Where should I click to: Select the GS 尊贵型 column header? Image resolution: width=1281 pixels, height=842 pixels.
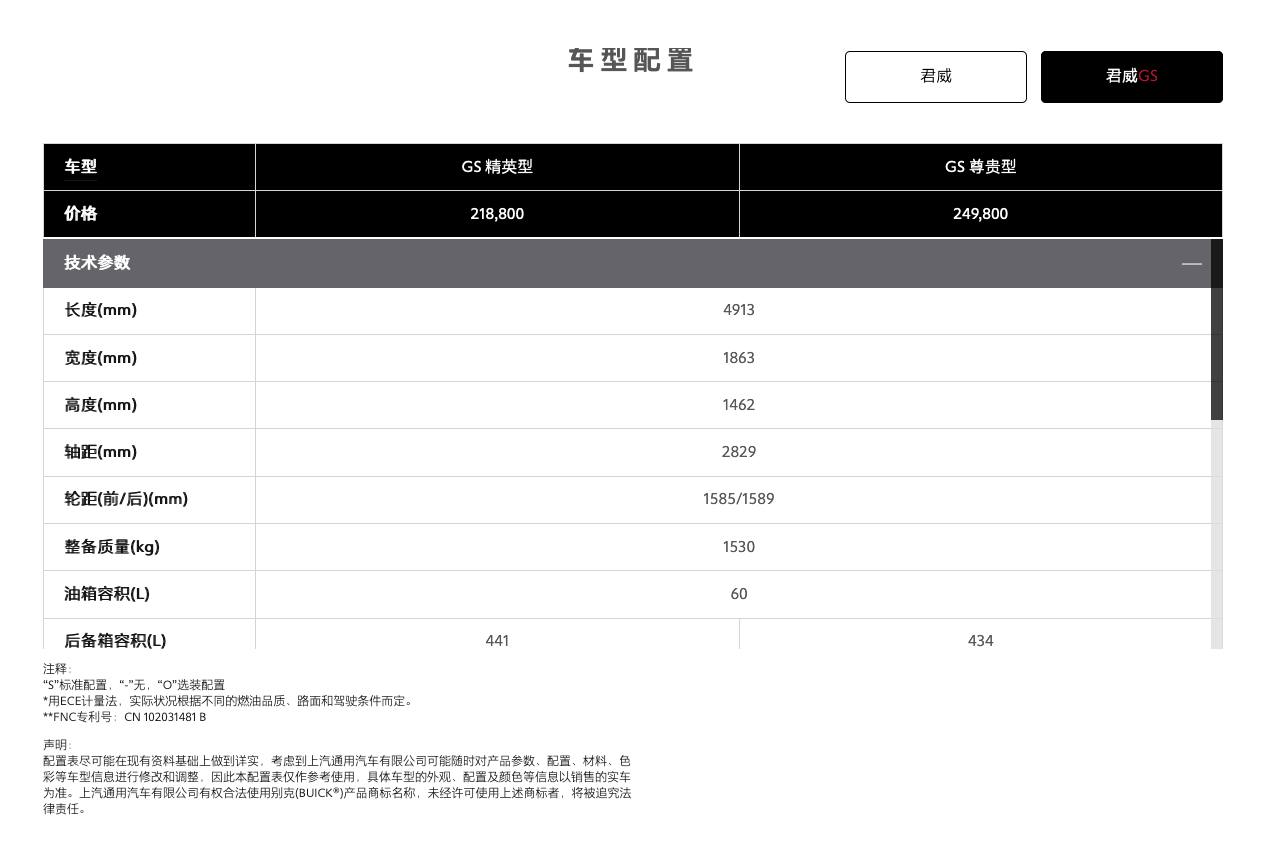(980, 167)
